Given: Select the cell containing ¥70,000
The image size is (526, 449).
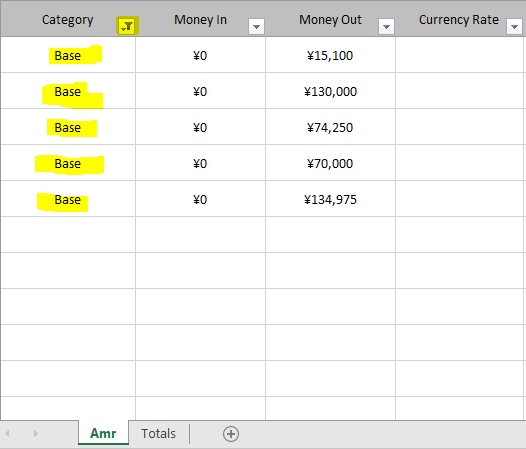Looking at the screenshot, I should pyautogui.click(x=330, y=163).
